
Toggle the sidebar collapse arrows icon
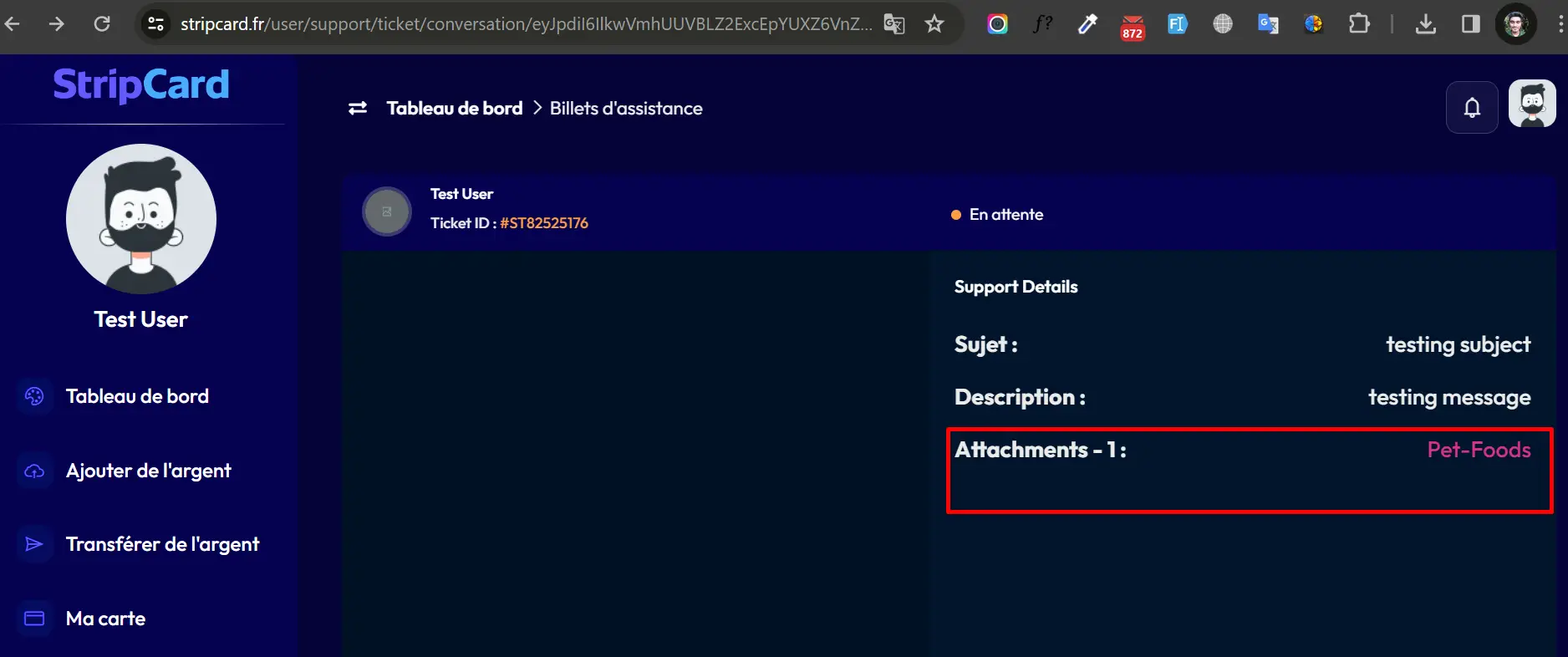tap(358, 109)
